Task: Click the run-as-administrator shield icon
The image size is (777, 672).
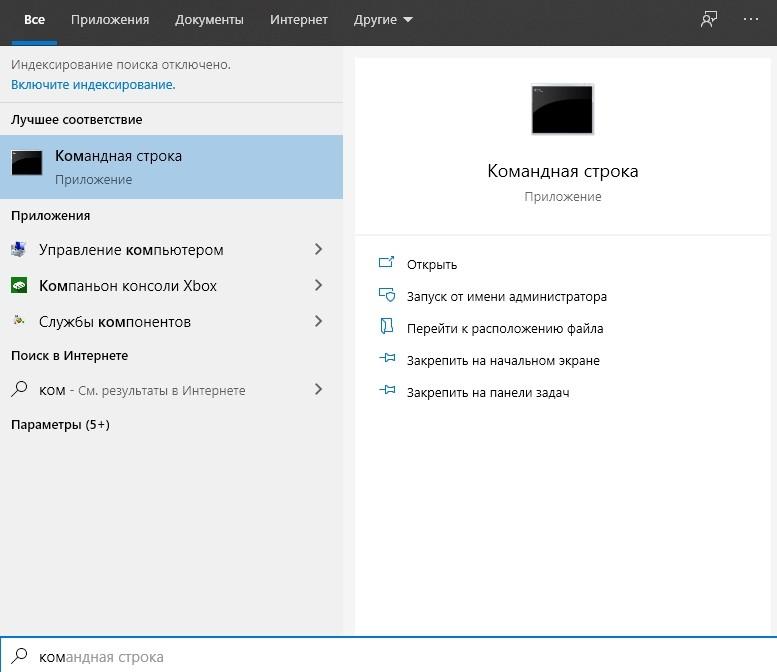Action: (387, 295)
